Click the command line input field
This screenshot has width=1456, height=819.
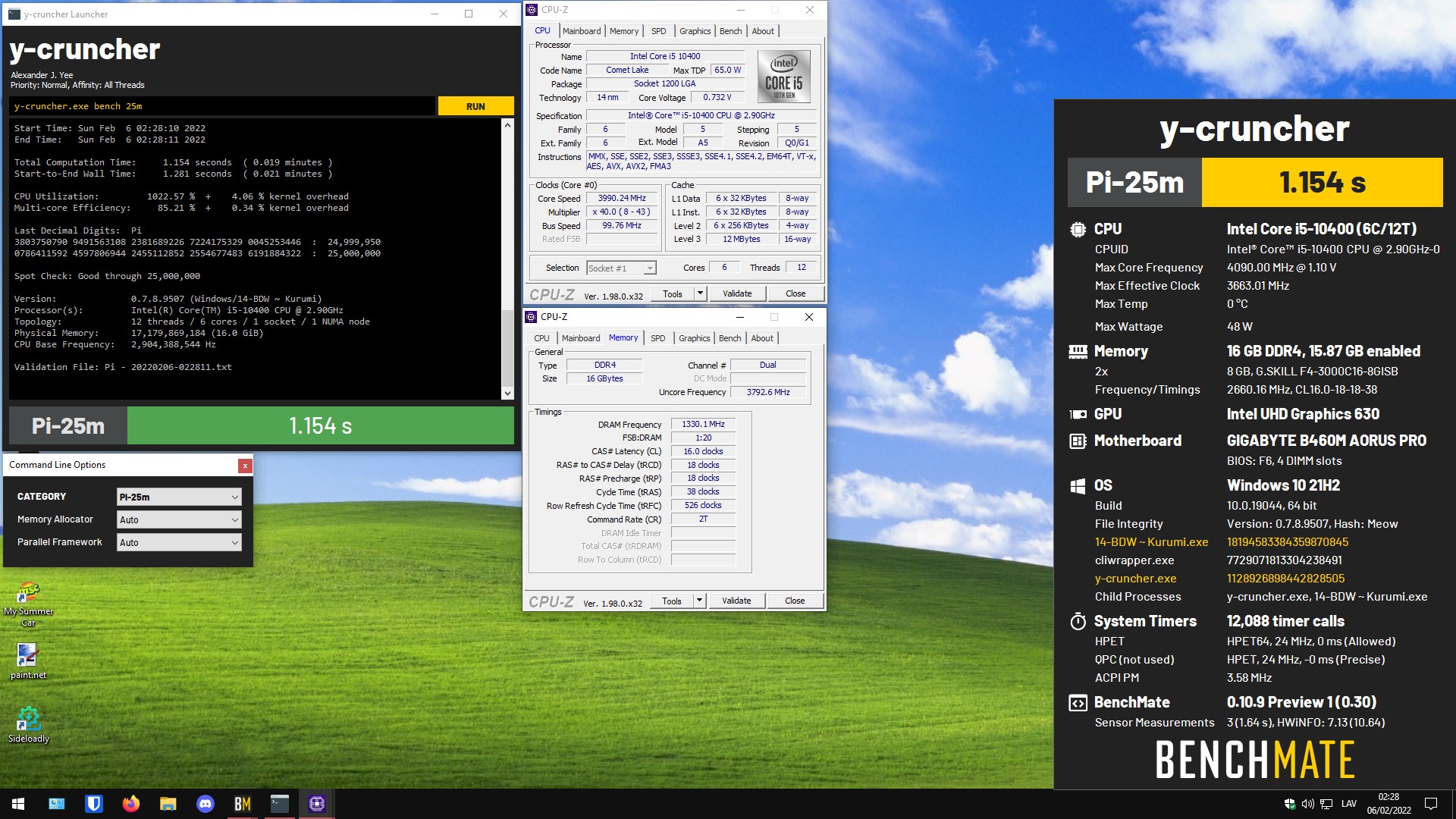[x=222, y=106]
